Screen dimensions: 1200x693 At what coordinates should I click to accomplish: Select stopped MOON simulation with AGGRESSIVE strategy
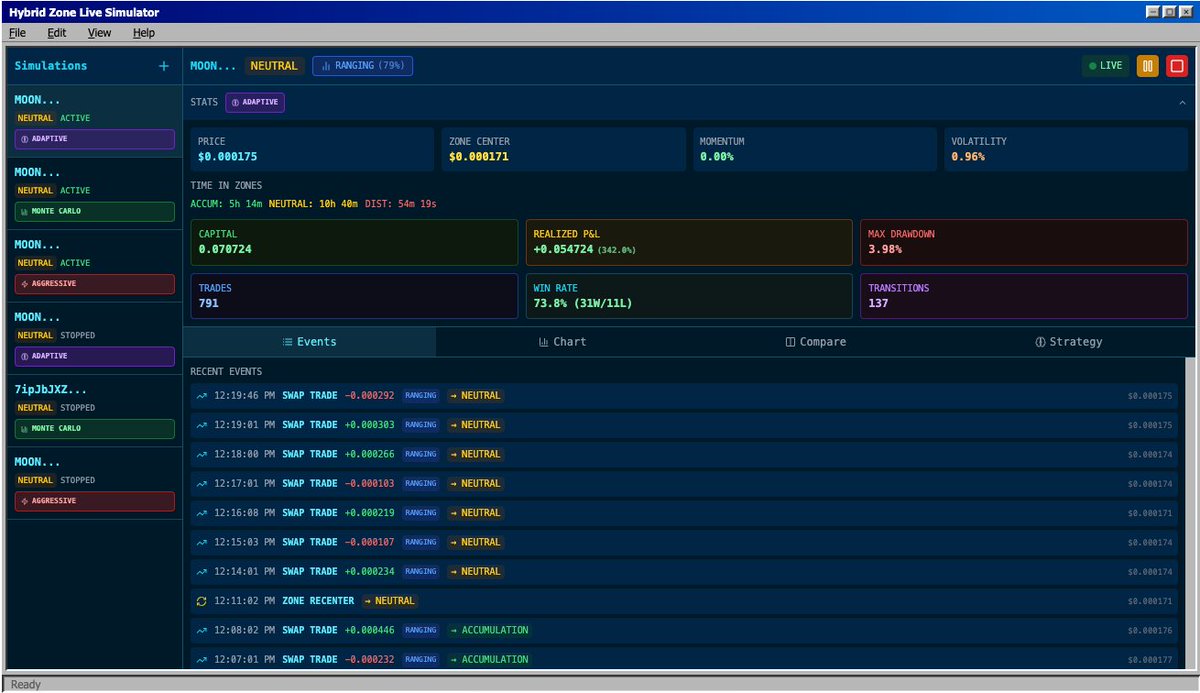[x=95, y=484]
